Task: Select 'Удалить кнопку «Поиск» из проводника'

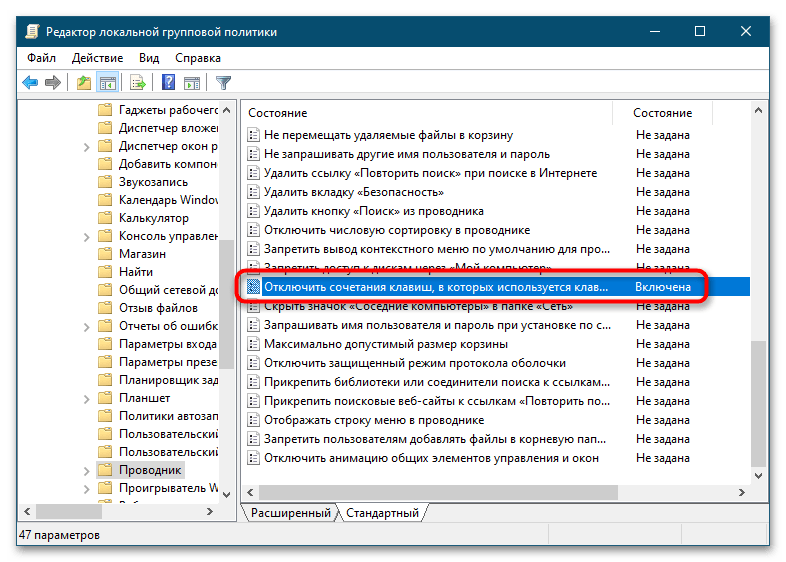Action: pyautogui.click(x=373, y=211)
